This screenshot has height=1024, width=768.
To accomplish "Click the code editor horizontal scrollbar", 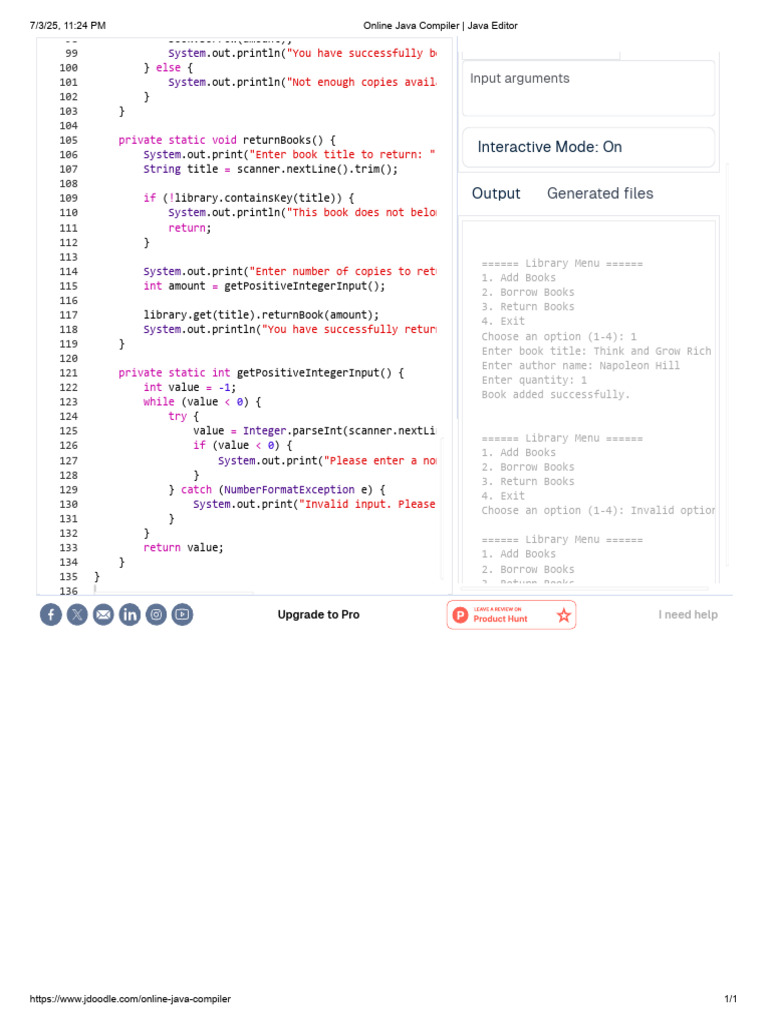I will point(173,593).
